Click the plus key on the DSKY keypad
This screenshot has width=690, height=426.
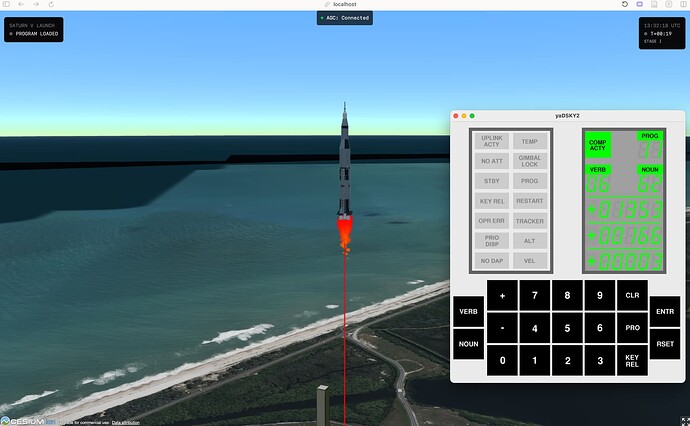pos(502,296)
